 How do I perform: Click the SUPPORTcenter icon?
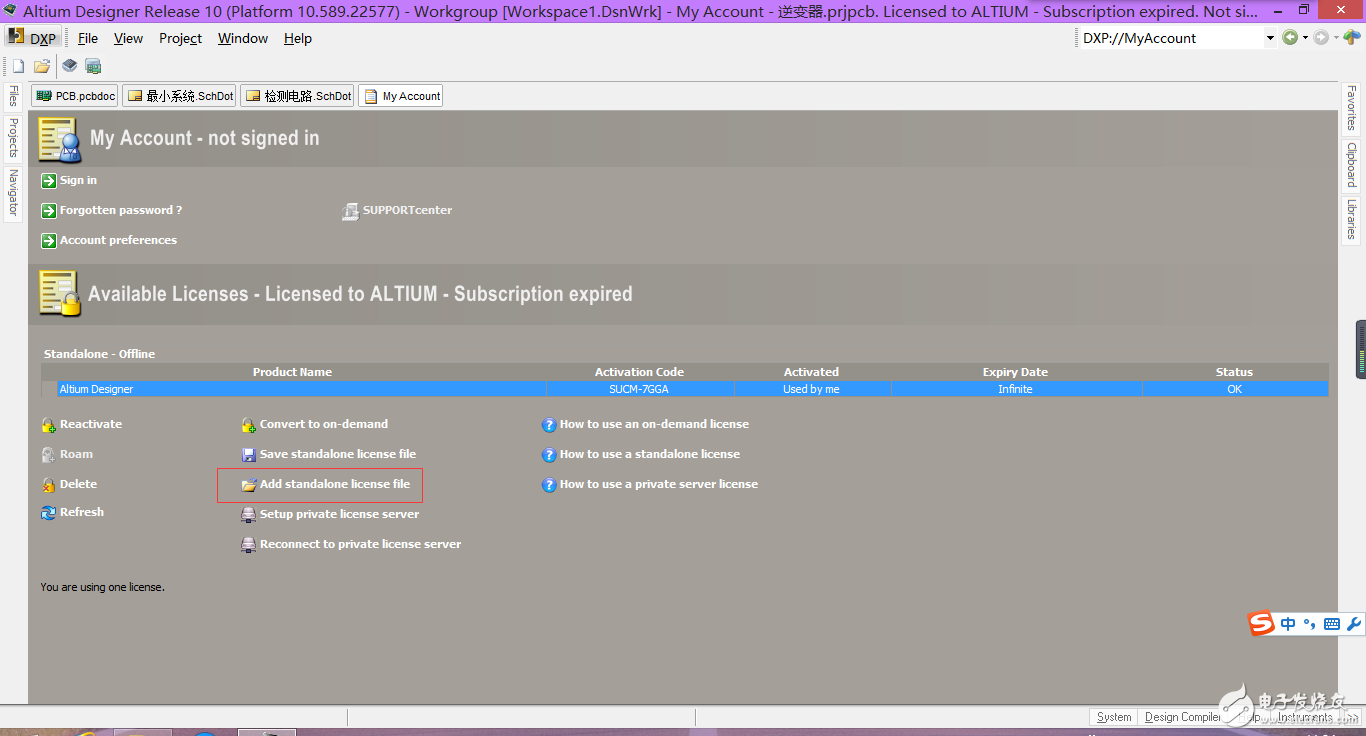[350, 211]
